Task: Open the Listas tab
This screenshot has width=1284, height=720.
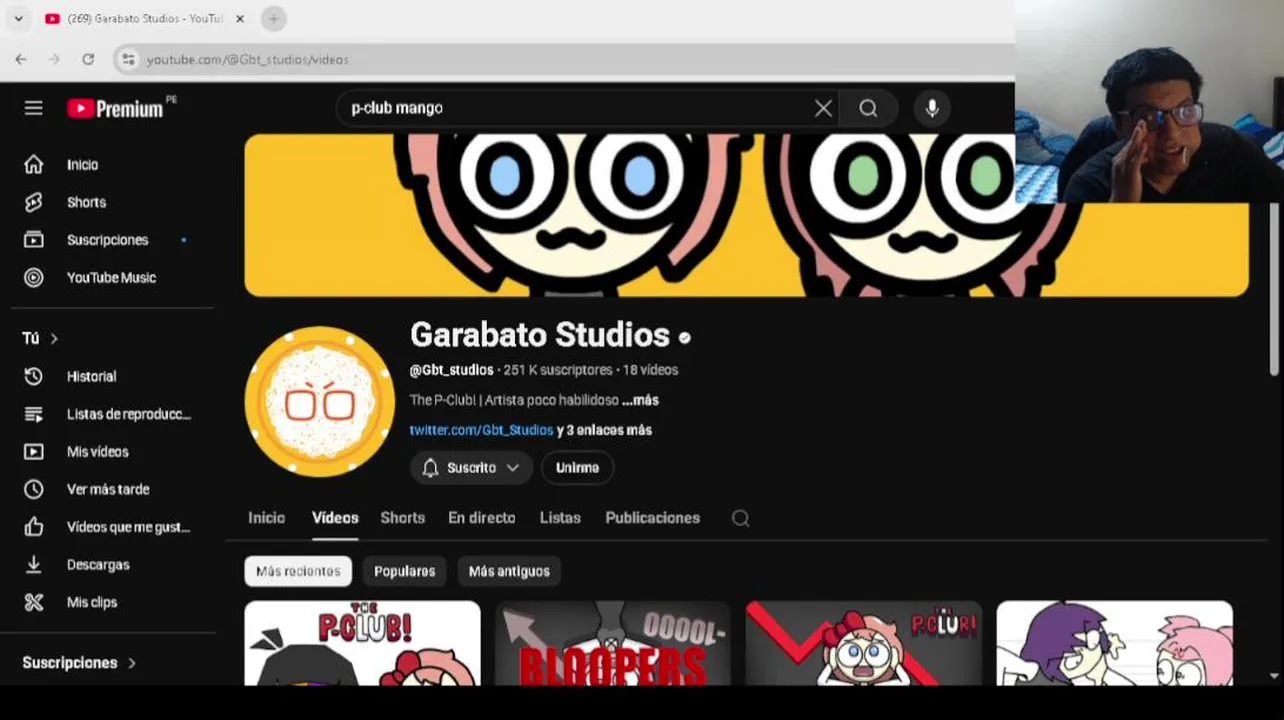Action: (x=560, y=518)
